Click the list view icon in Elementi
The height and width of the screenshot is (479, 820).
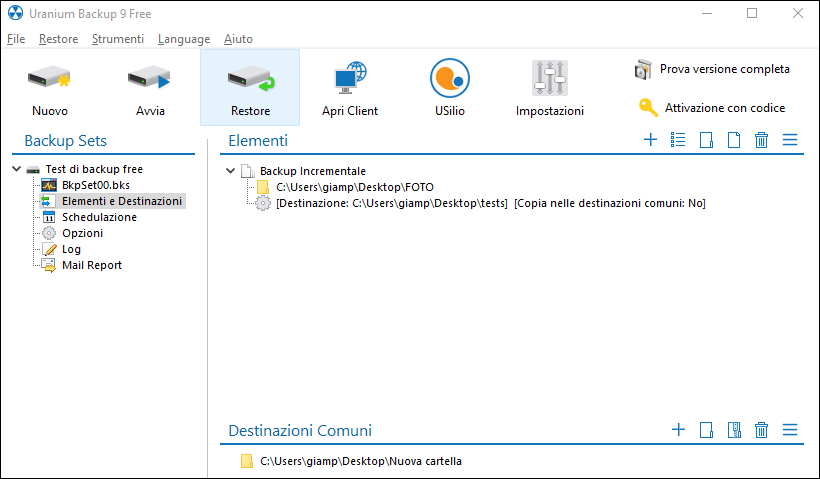pyautogui.click(x=678, y=140)
